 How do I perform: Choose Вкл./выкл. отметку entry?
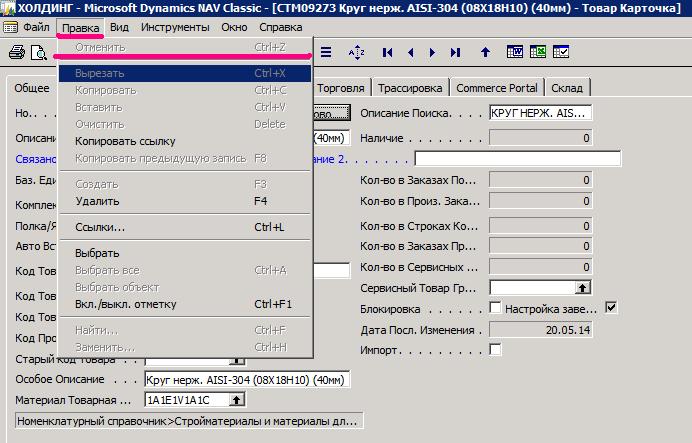pos(185,304)
